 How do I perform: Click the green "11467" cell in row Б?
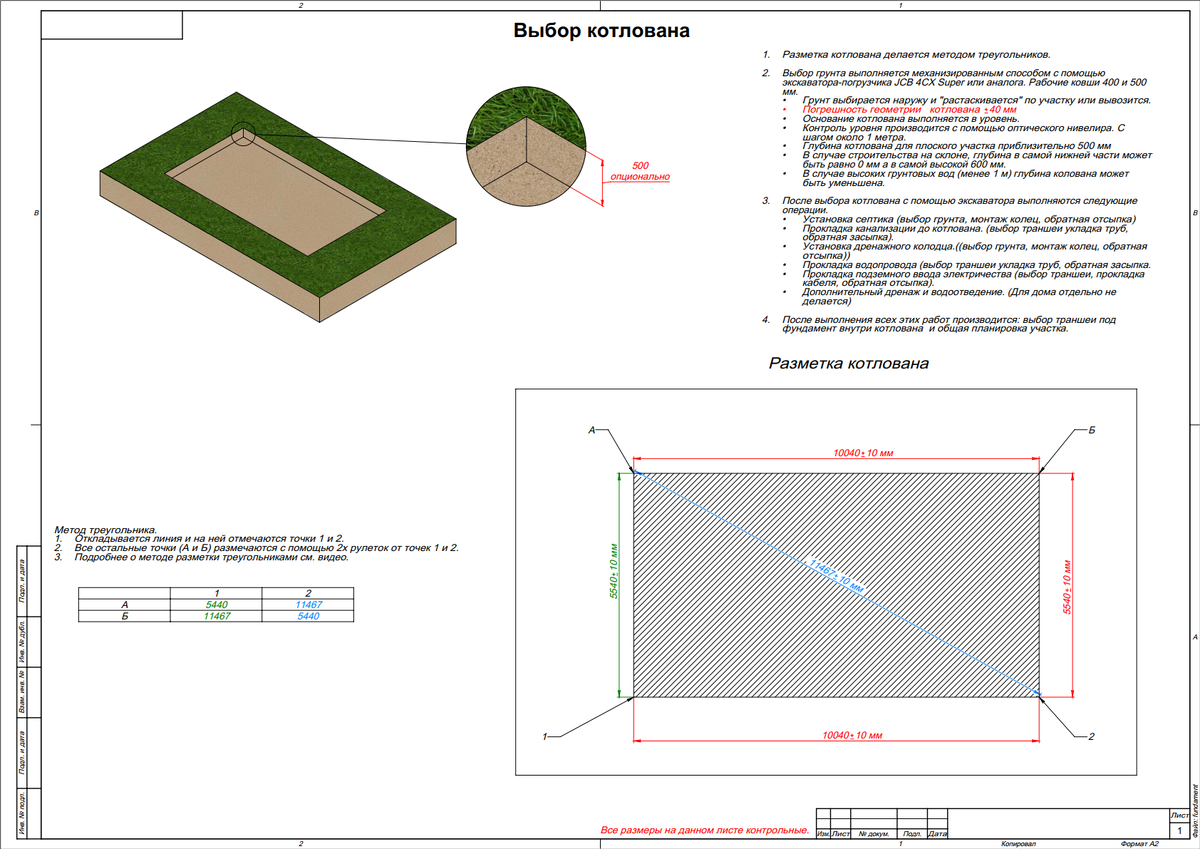(x=217, y=616)
